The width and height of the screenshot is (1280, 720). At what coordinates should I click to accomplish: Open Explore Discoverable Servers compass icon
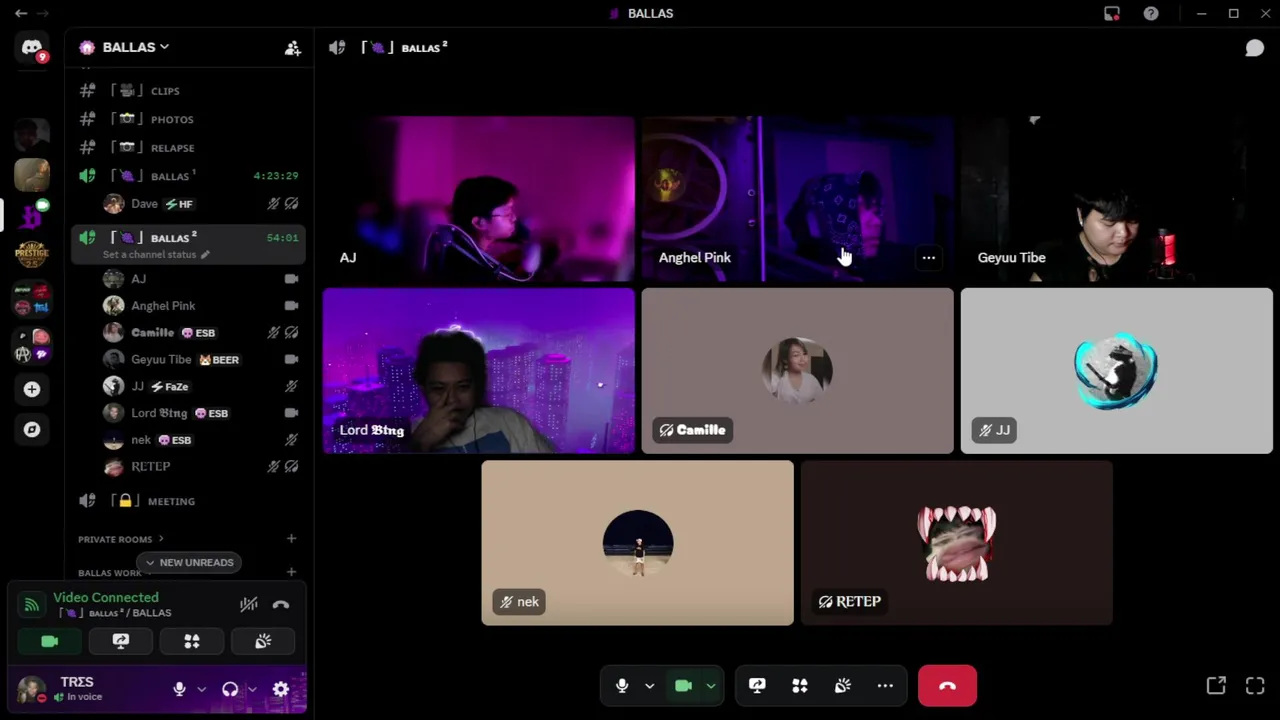click(x=32, y=429)
